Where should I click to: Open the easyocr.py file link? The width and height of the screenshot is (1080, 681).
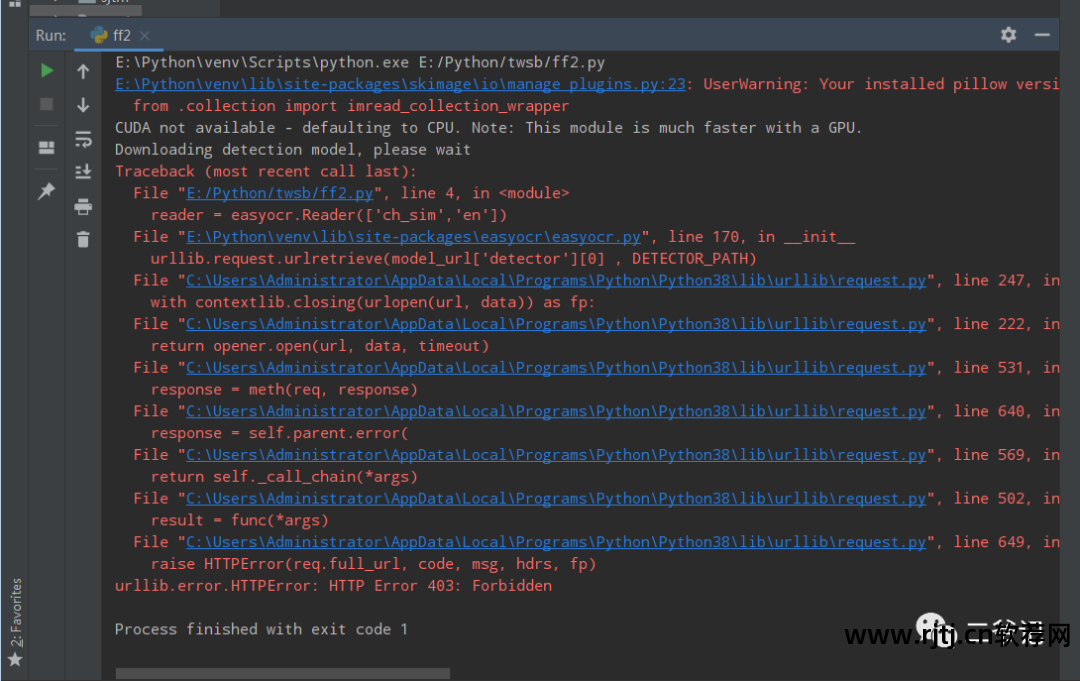pos(413,237)
